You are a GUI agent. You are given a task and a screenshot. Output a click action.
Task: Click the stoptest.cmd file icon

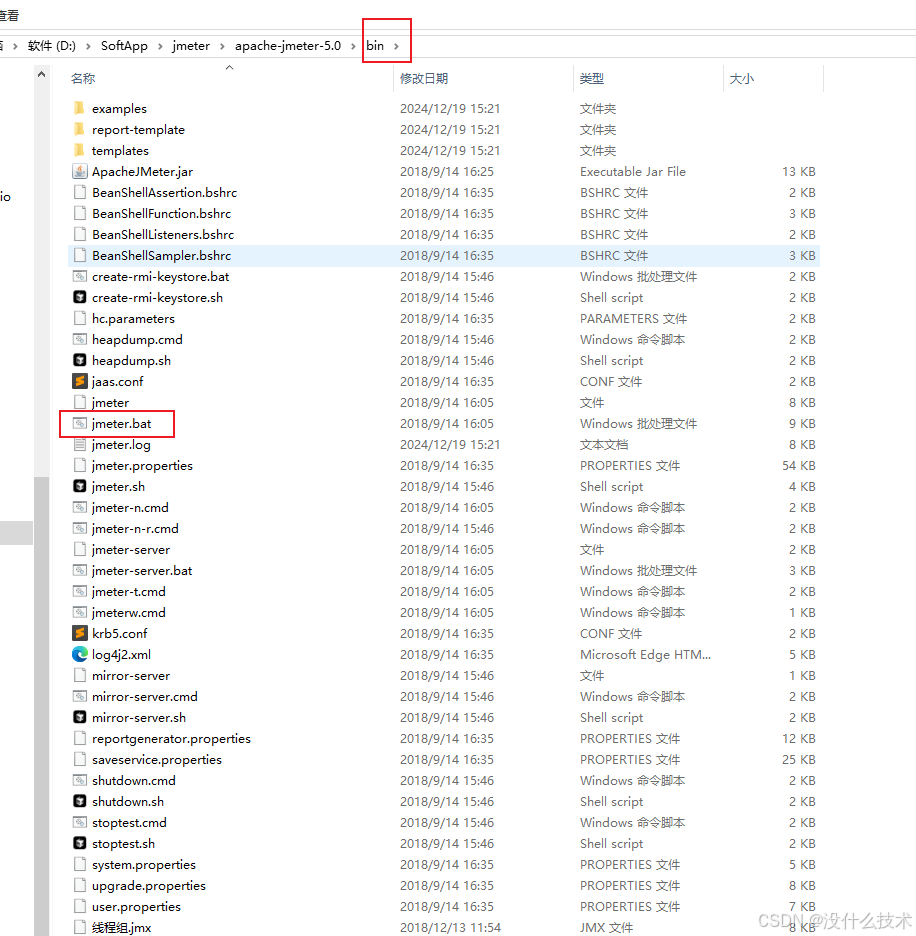click(x=79, y=822)
